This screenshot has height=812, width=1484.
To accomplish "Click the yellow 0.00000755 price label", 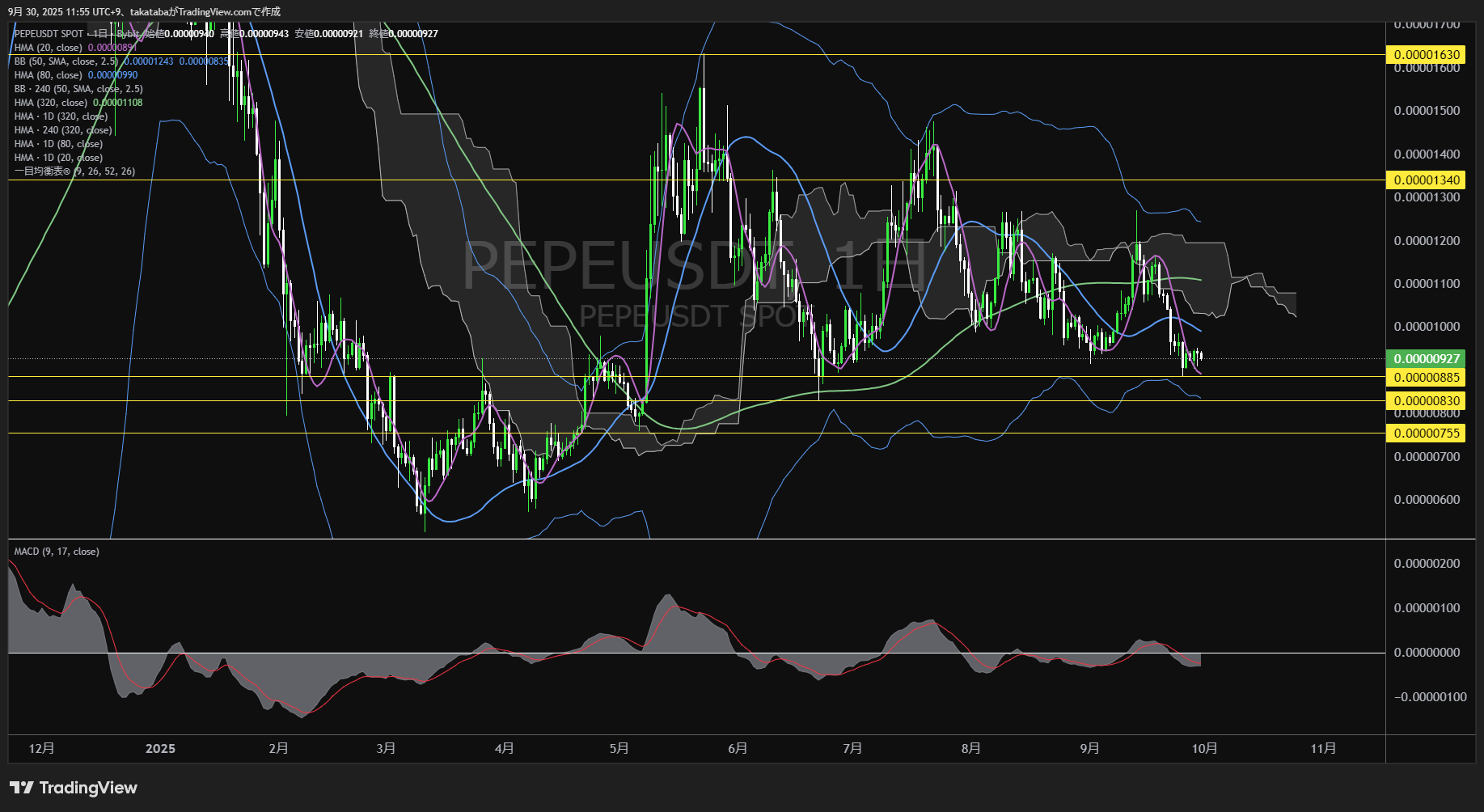I will click(1427, 433).
